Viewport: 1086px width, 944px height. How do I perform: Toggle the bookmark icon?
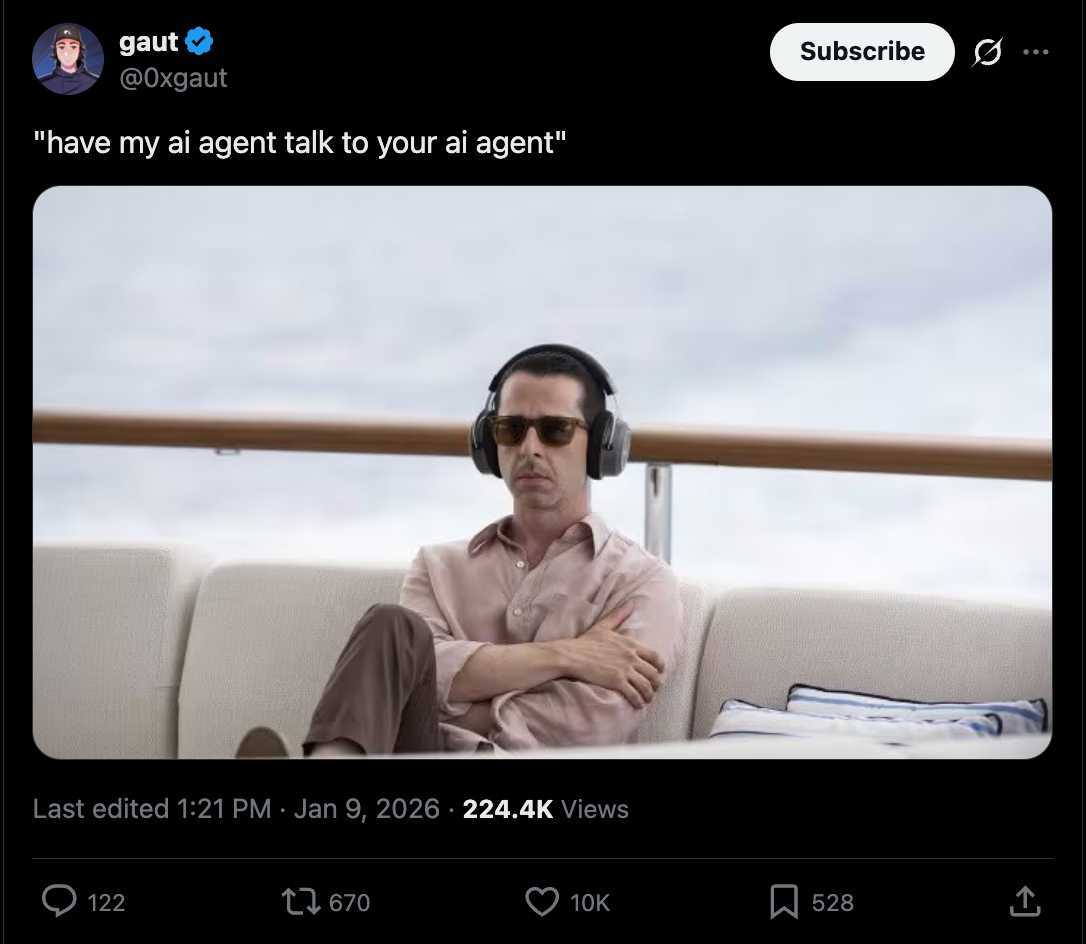783,902
